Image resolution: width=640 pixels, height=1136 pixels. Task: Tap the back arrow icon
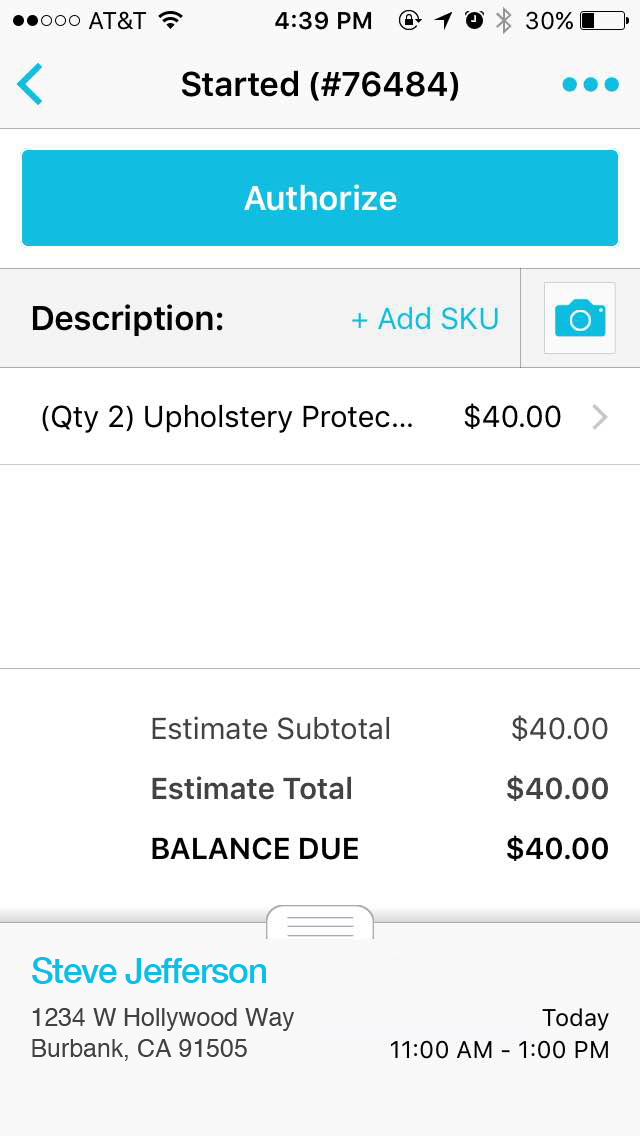pos(30,84)
